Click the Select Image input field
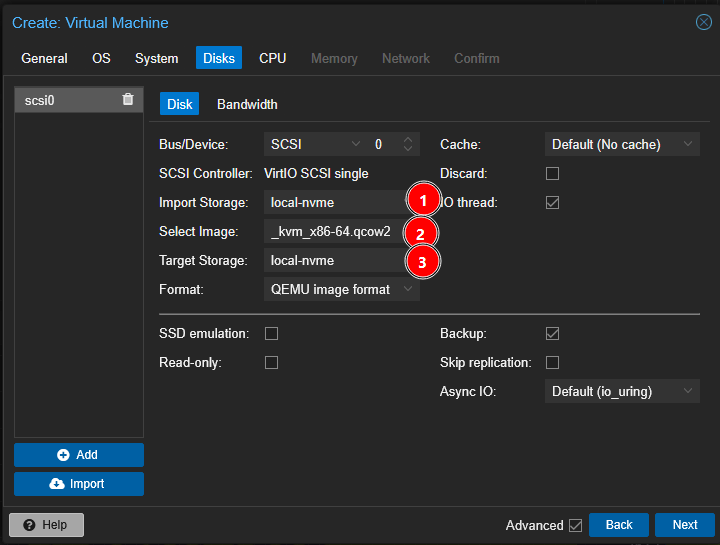Viewport: 720px width, 545px height. pos(332,232)
